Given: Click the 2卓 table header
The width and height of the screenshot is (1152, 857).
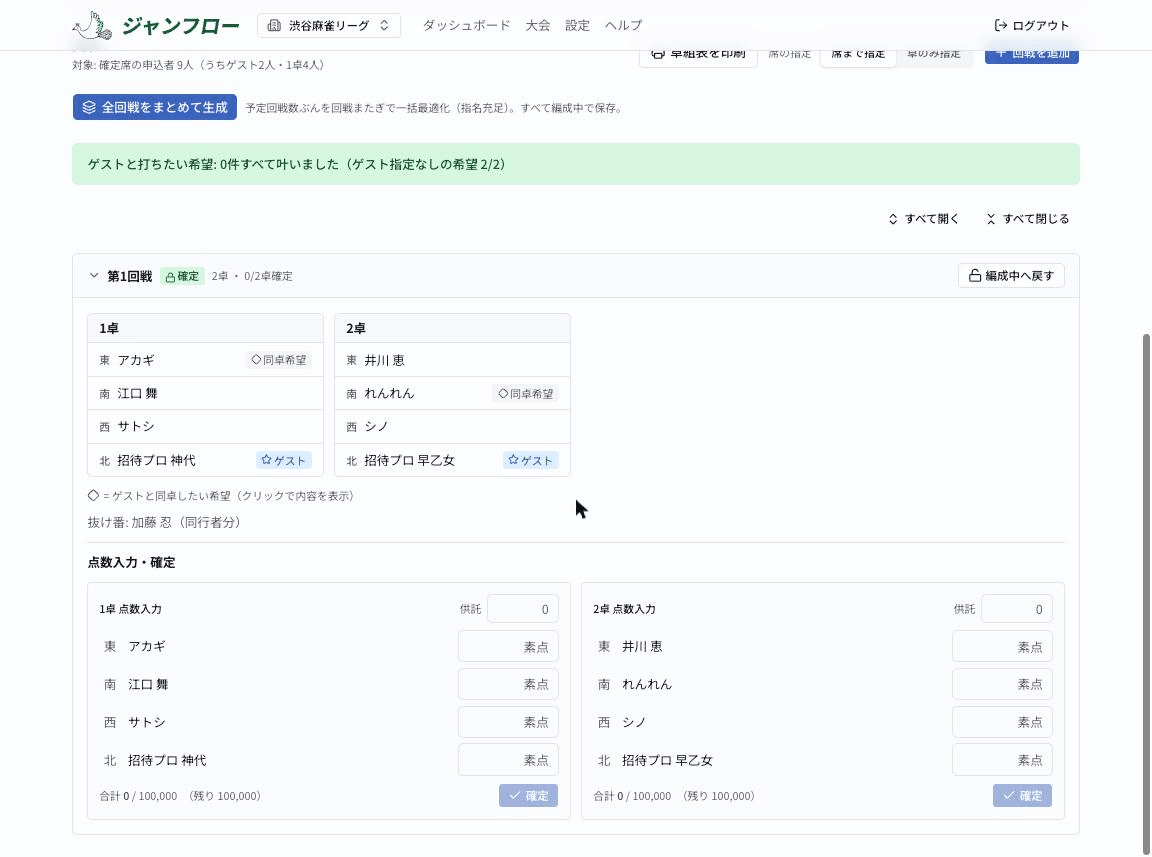Looking at the screenshot, I should (x=452, y=328).
